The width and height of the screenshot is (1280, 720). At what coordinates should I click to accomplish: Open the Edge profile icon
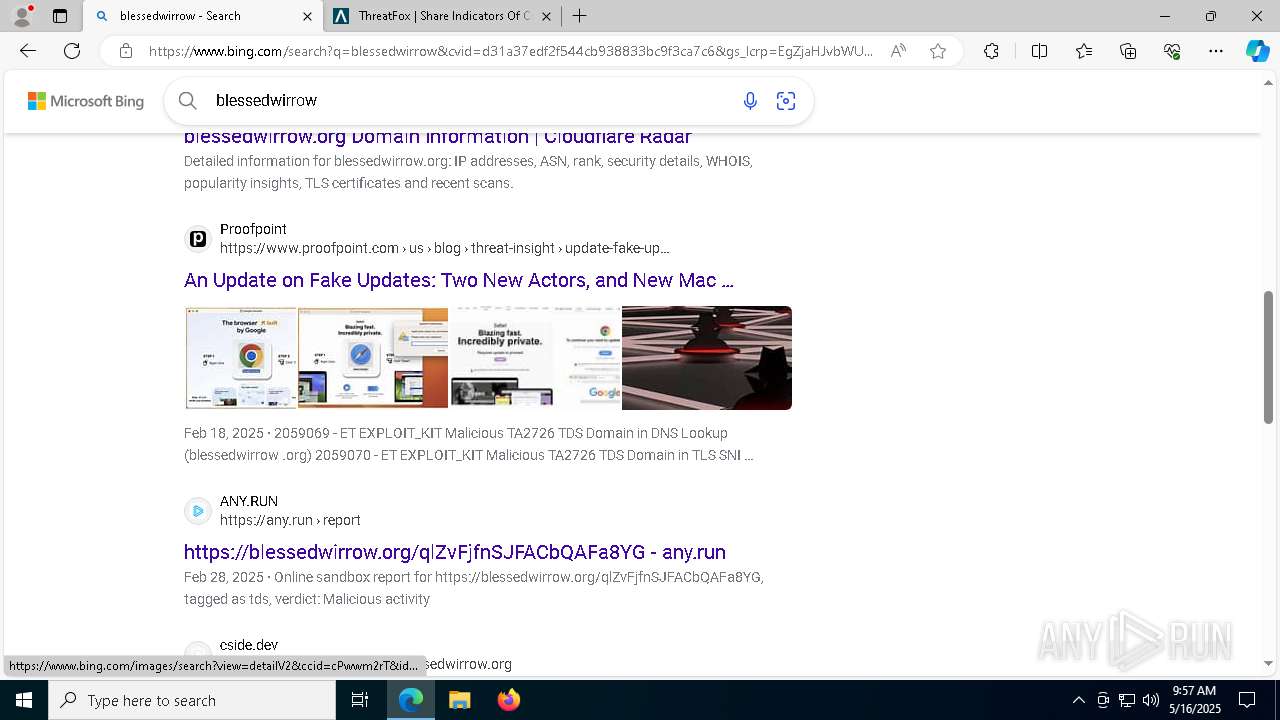(x=22, y=15)
